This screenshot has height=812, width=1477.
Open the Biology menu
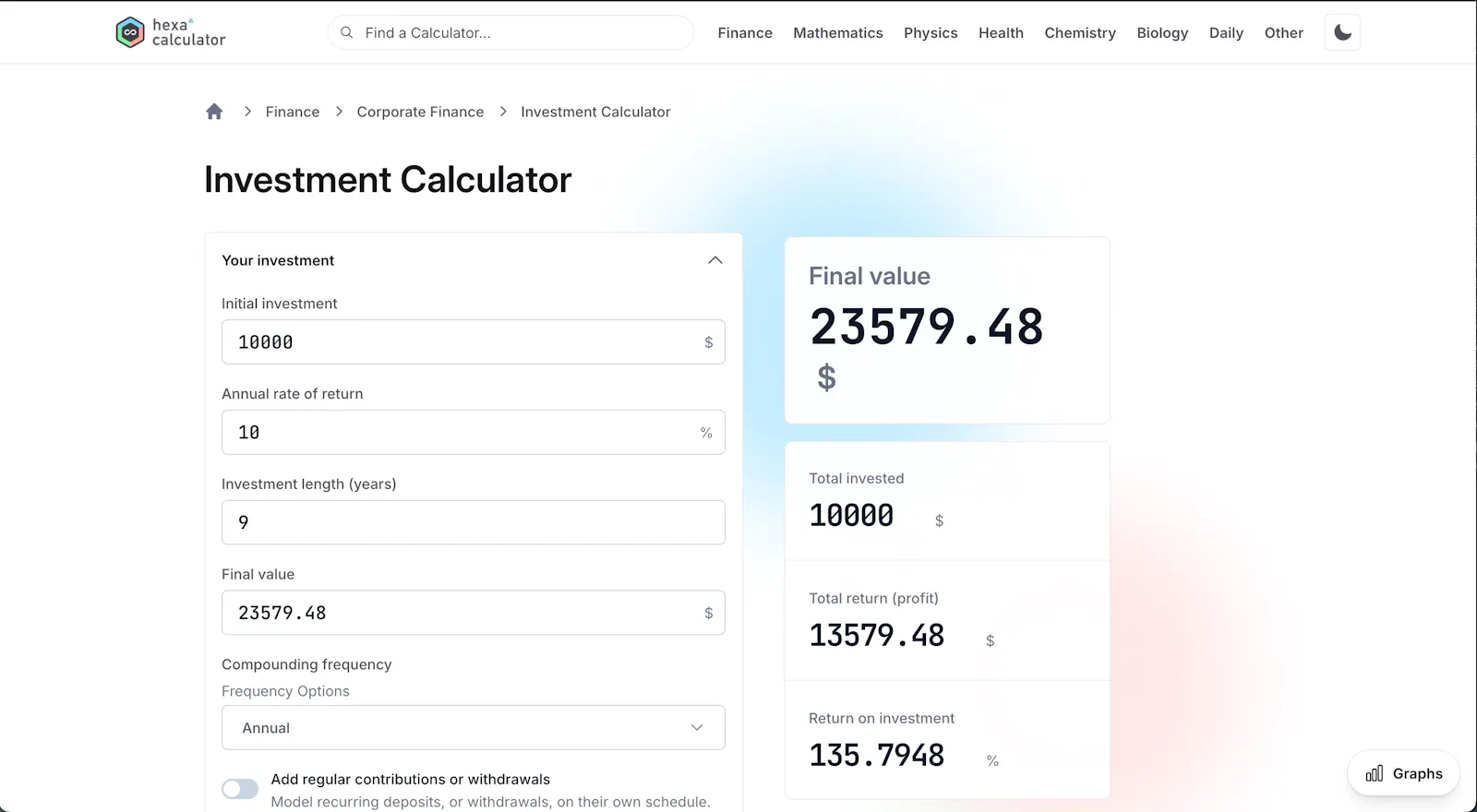pyautogui.click(x=1162, y=32)
